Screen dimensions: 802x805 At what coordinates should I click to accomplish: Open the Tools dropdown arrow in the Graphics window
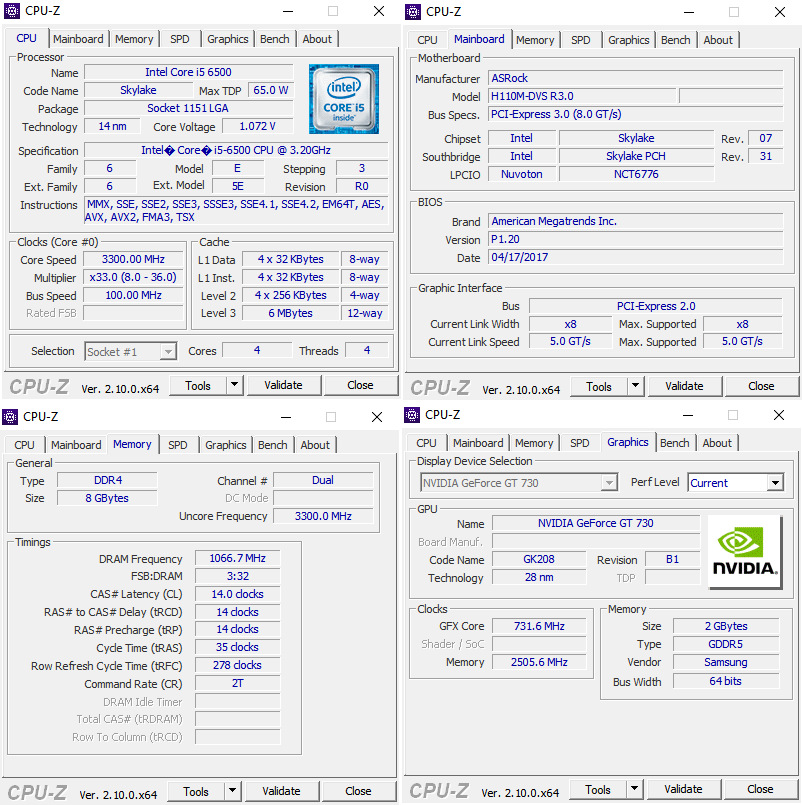coord(635,789)
